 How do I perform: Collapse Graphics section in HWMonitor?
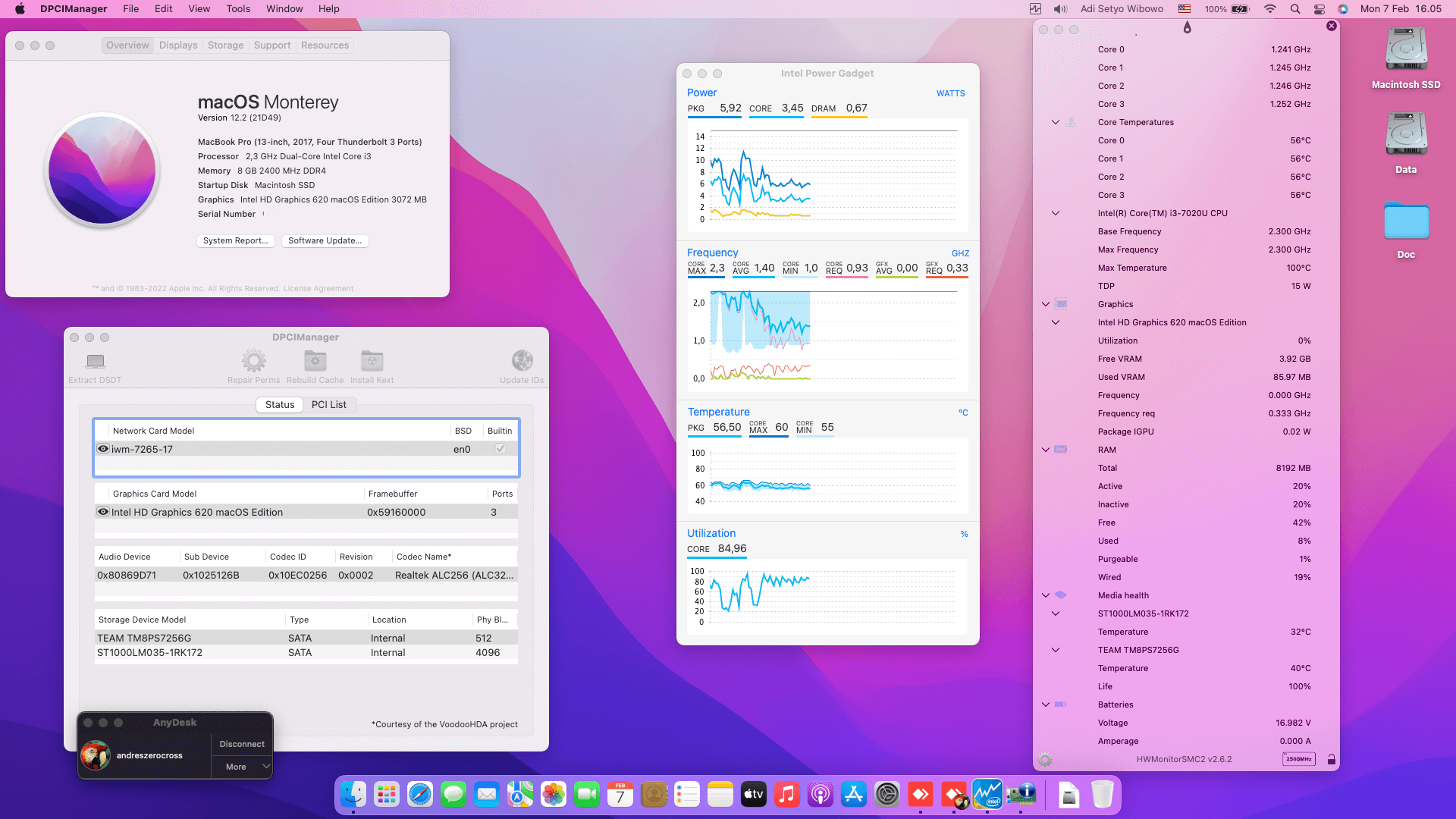(1046, 304)
